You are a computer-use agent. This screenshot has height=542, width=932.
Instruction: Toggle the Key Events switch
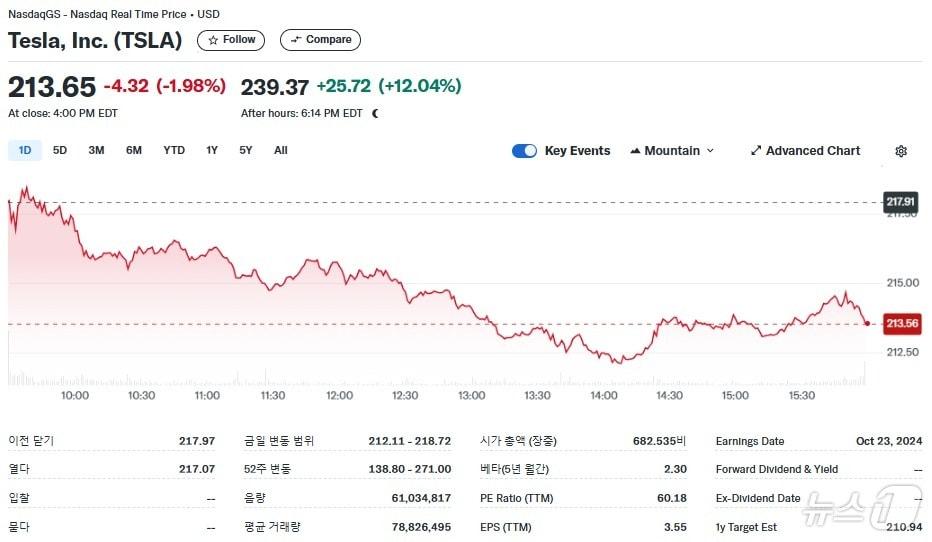(x=524, y=151)
